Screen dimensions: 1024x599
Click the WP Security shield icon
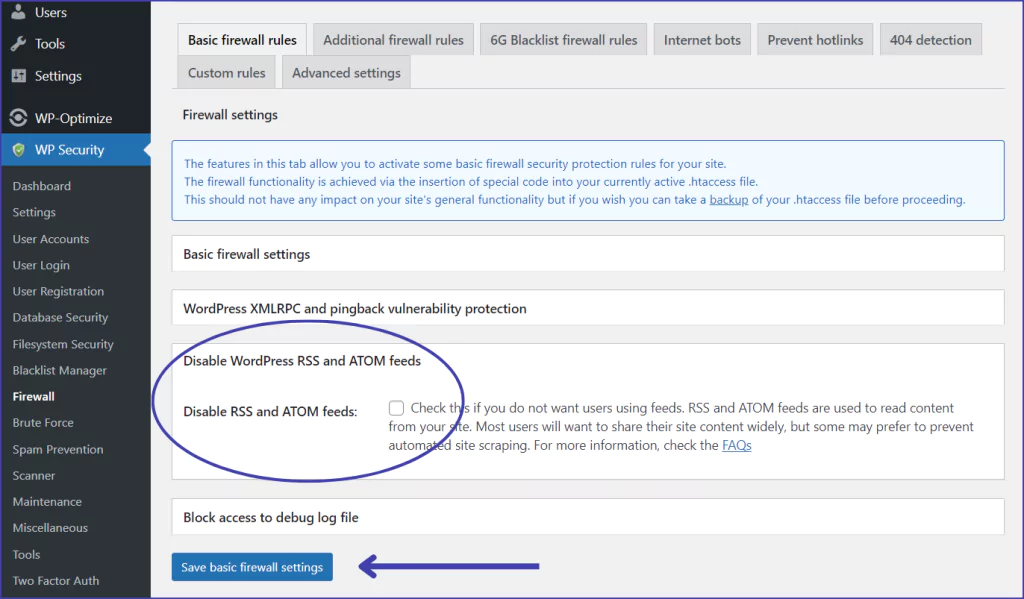tap(19, 150)
